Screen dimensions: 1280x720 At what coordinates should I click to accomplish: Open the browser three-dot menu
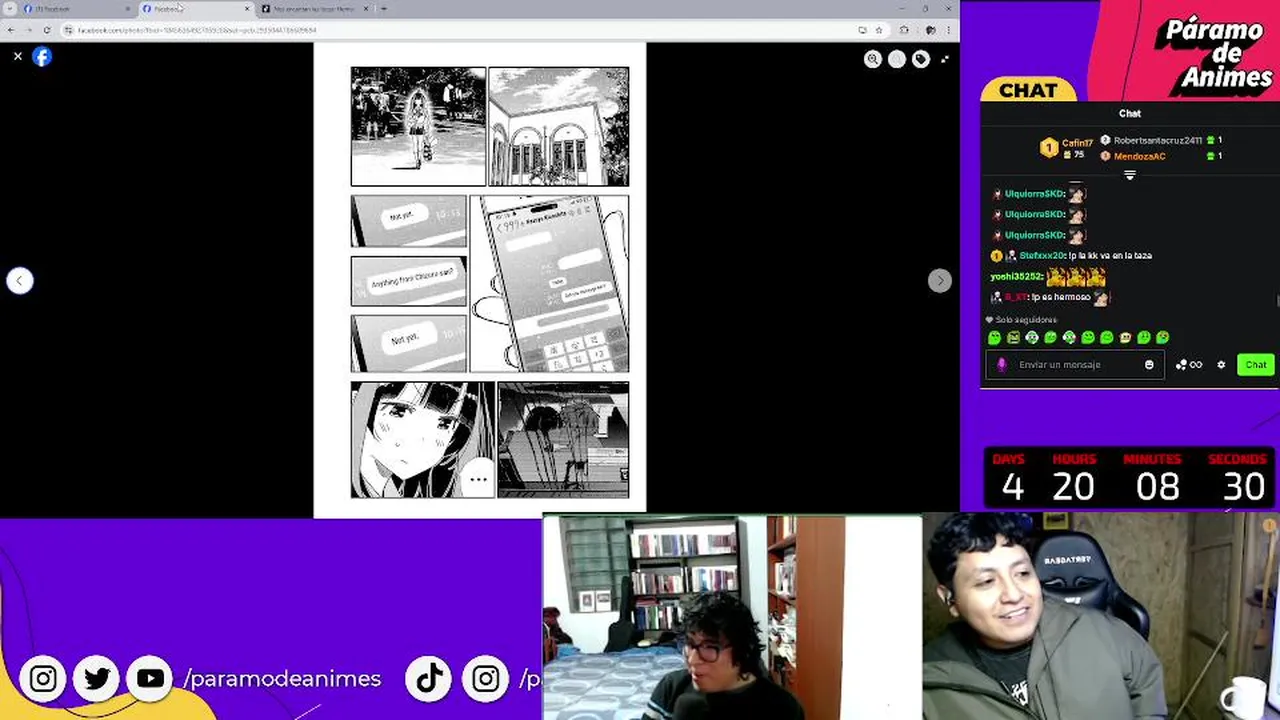point(948,30)
